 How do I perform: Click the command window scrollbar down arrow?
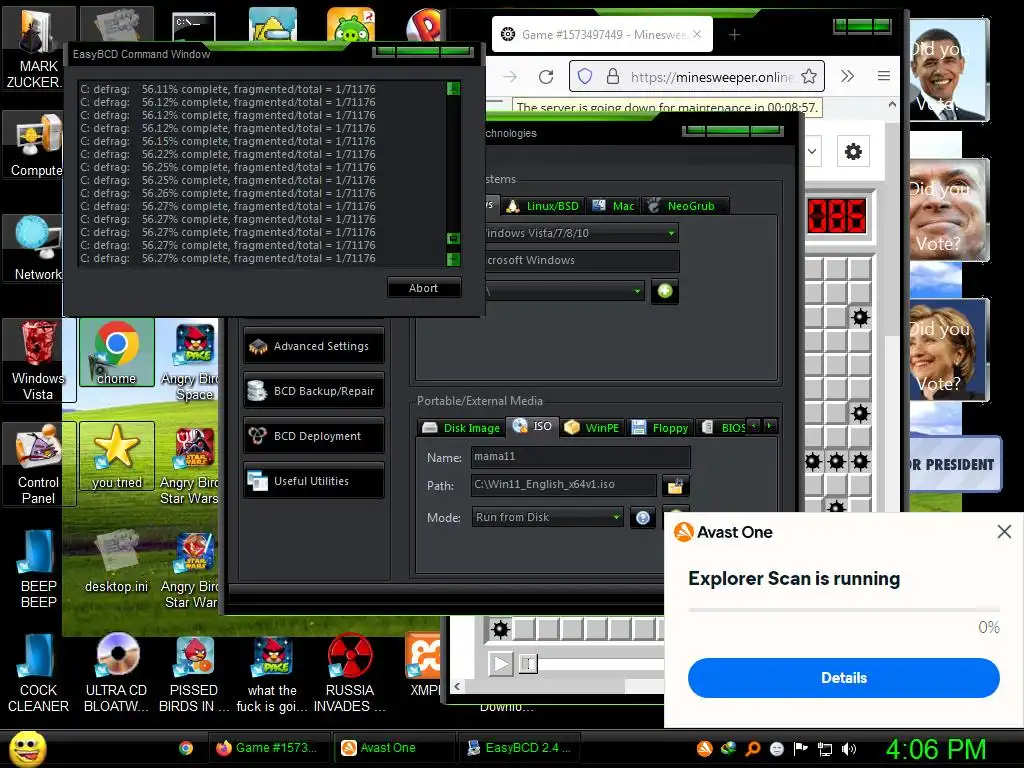coord(453,259)
